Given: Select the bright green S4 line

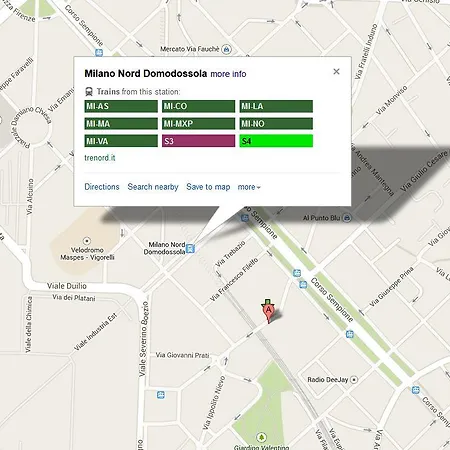Looking at the screenshot, I should pos(276,141).
